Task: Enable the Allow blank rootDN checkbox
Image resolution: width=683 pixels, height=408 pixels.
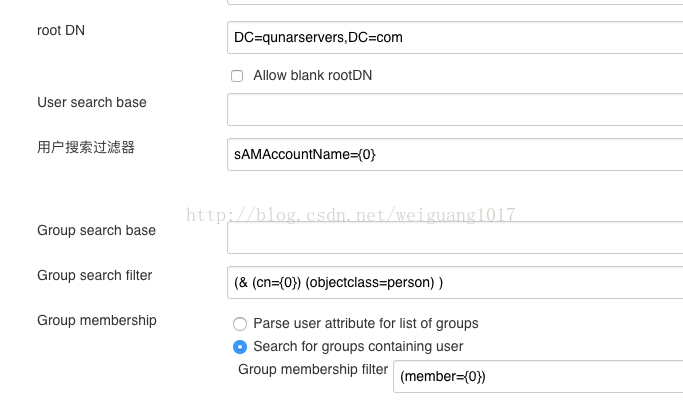Action: tap(237, 76)
